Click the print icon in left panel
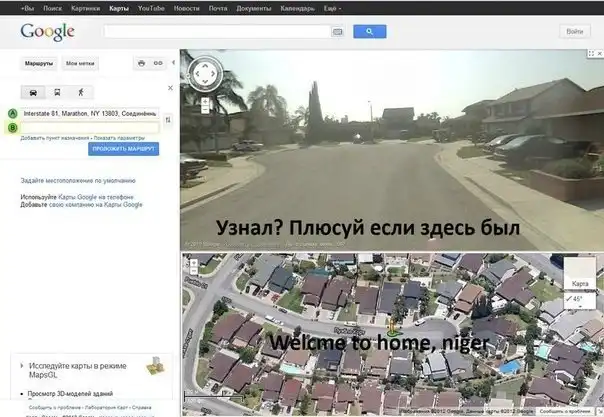The width and height of the screenshot is (604, 417). click(x=142, y=63)
